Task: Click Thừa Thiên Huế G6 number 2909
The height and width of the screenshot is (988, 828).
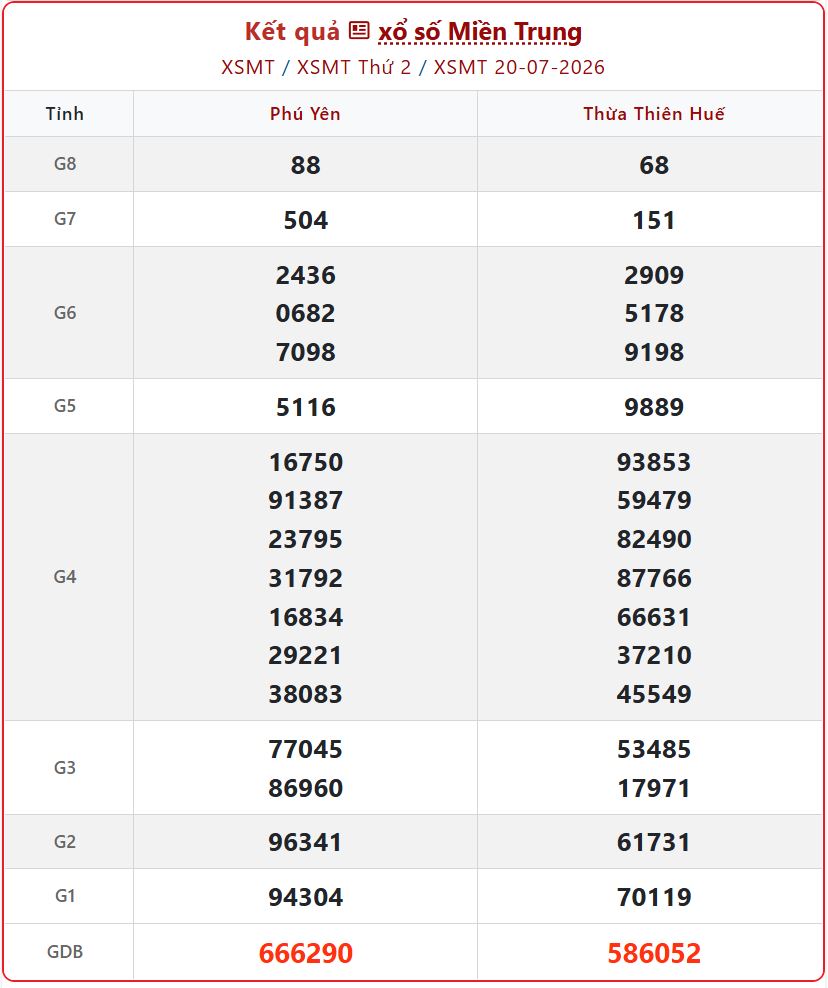Action: [x=654, y=275]
